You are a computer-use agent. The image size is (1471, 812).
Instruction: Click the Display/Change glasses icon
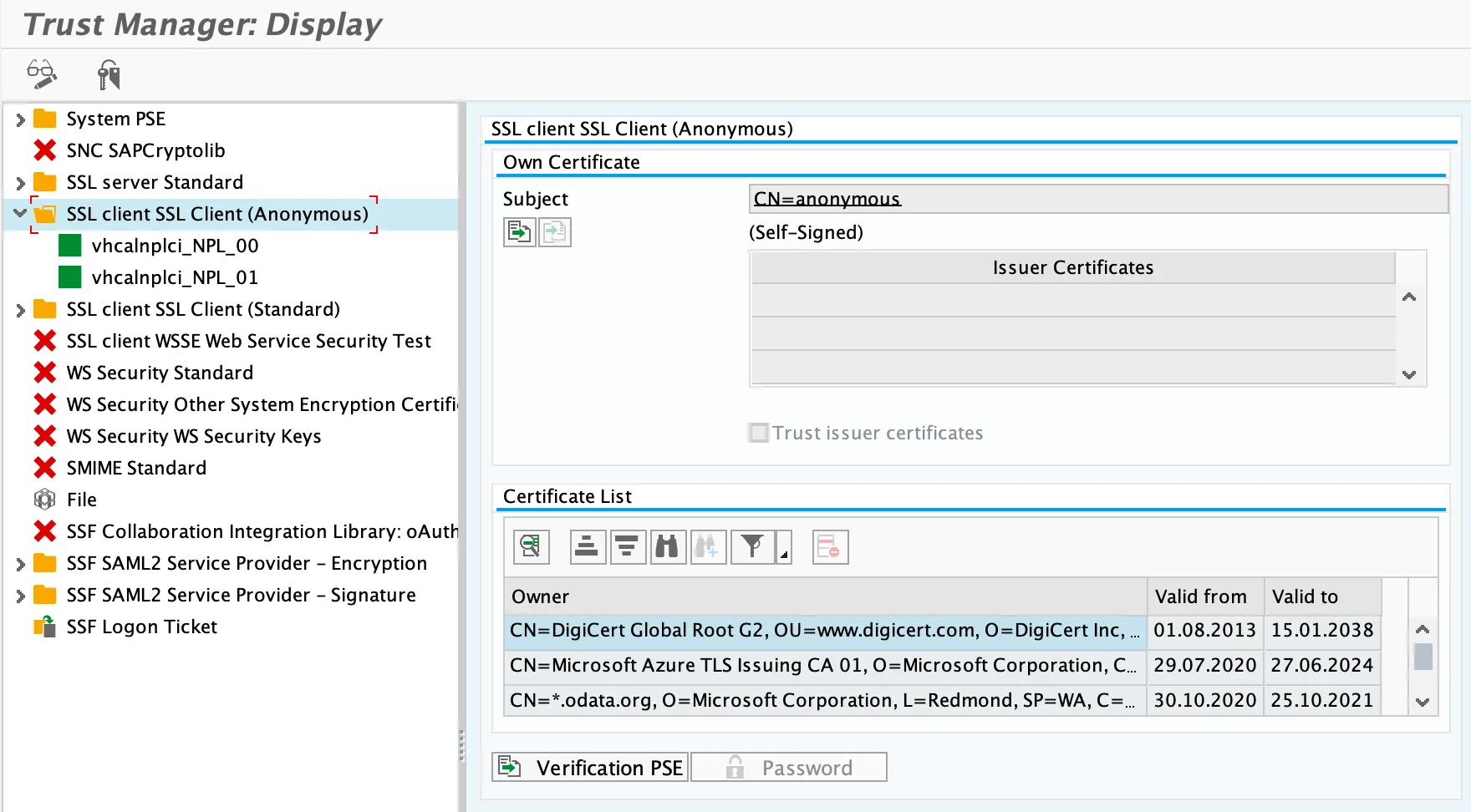click(x=41, y=74)
